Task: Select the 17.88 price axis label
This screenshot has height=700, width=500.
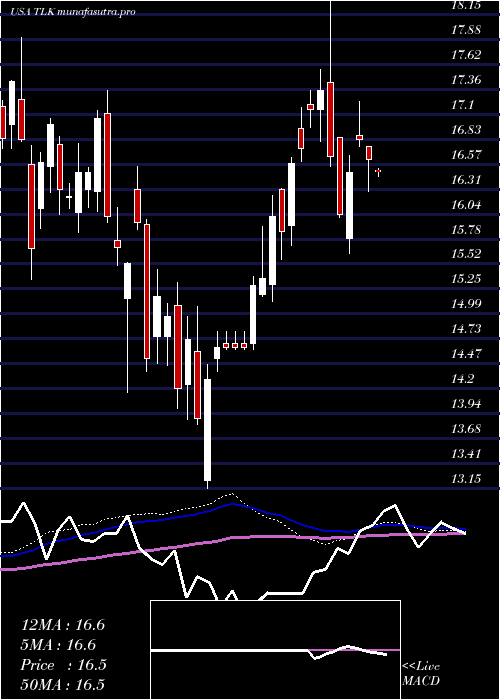Action: pos(466,30)
